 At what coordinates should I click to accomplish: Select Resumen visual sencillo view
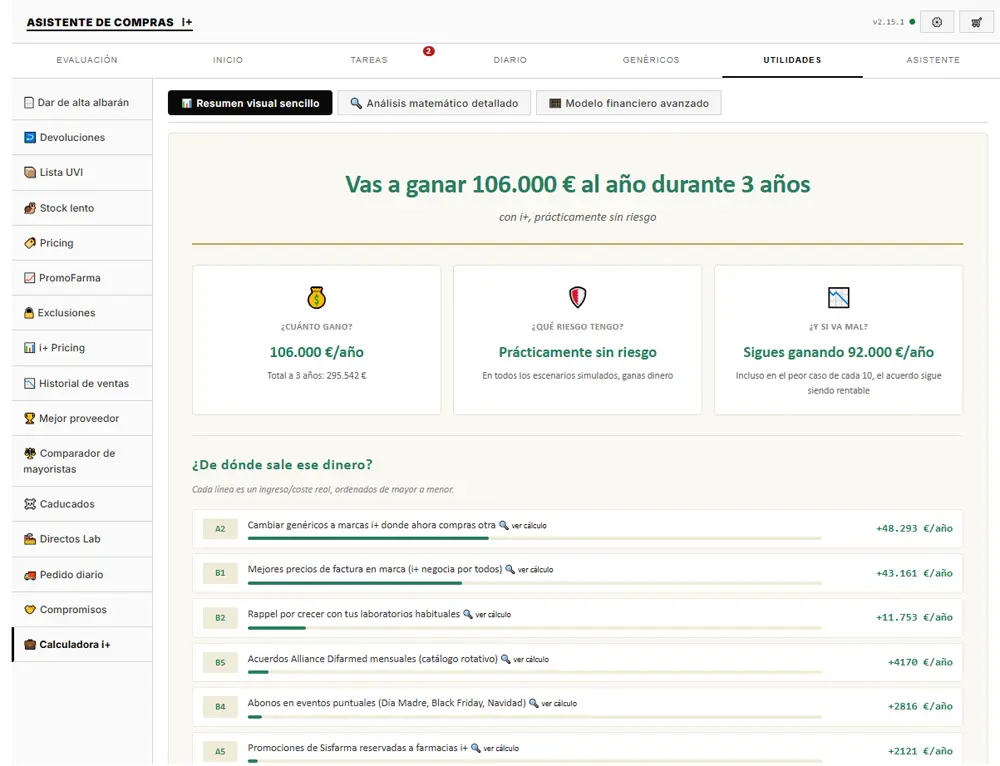[x=250, y=103]
